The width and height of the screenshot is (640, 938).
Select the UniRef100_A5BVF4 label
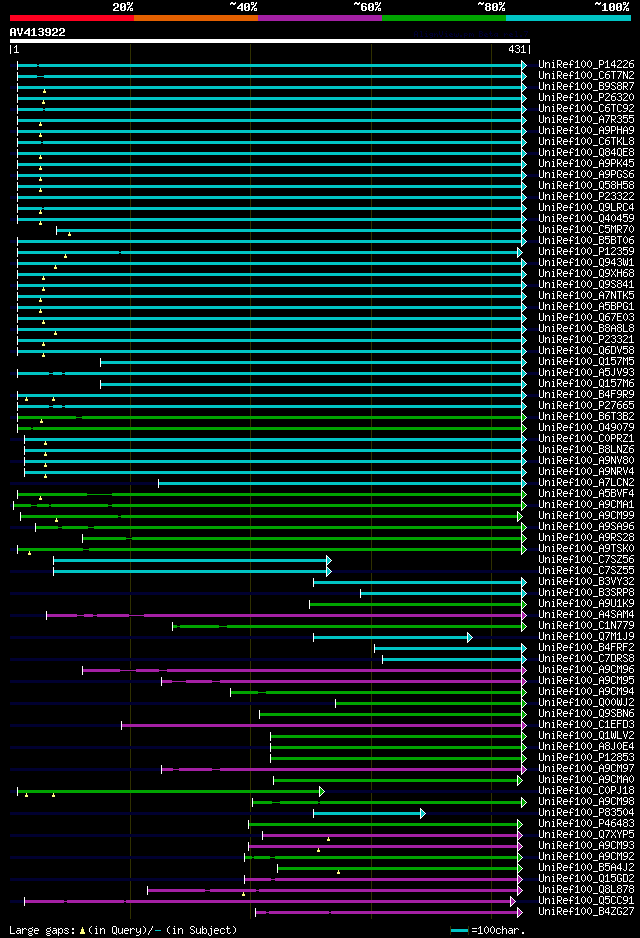pyautogui.click(x=586, y=494)
